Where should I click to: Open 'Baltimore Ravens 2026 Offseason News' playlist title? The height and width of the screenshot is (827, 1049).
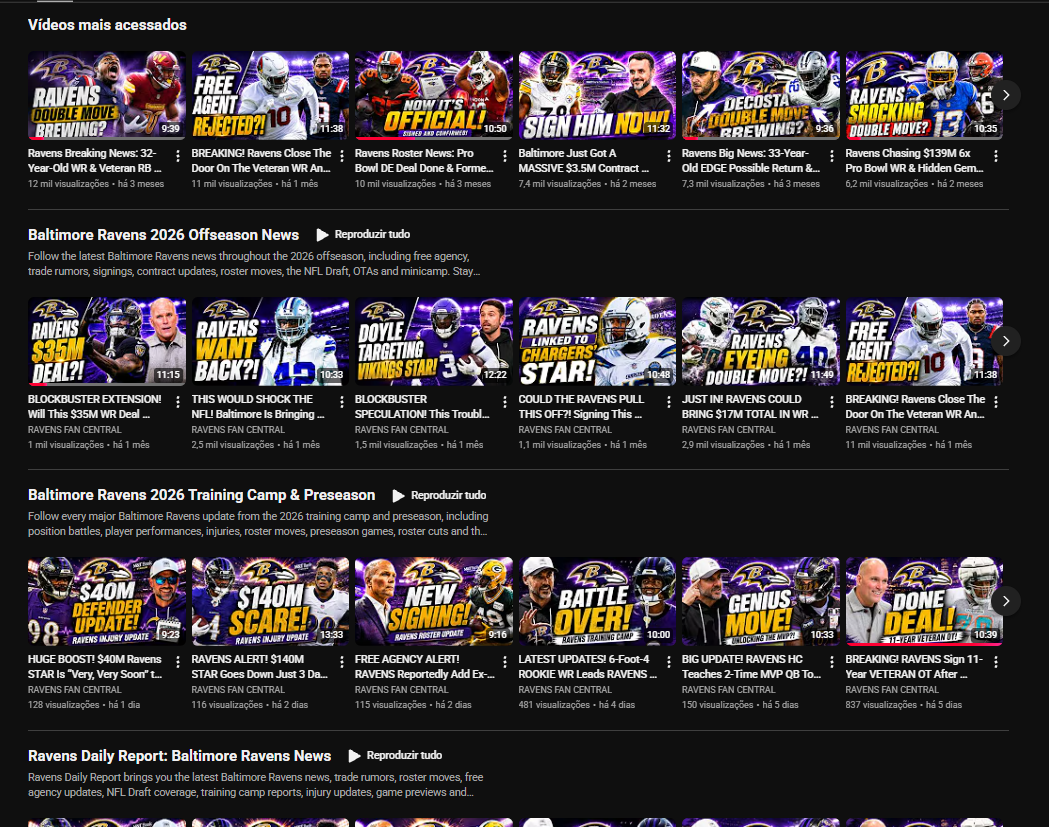click(x=163, y=235)
